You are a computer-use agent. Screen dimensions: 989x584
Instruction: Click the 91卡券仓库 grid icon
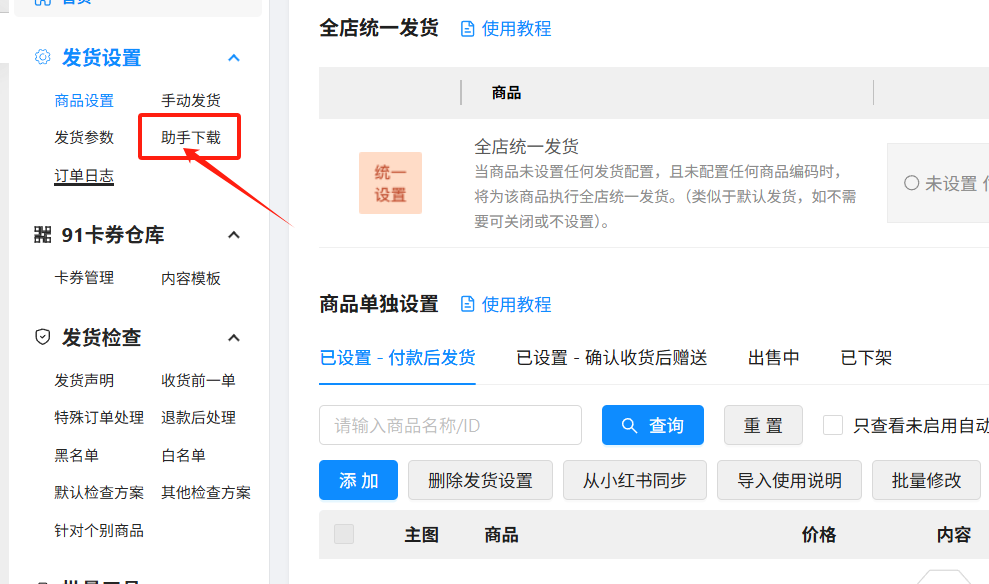(x=42, y=235)
